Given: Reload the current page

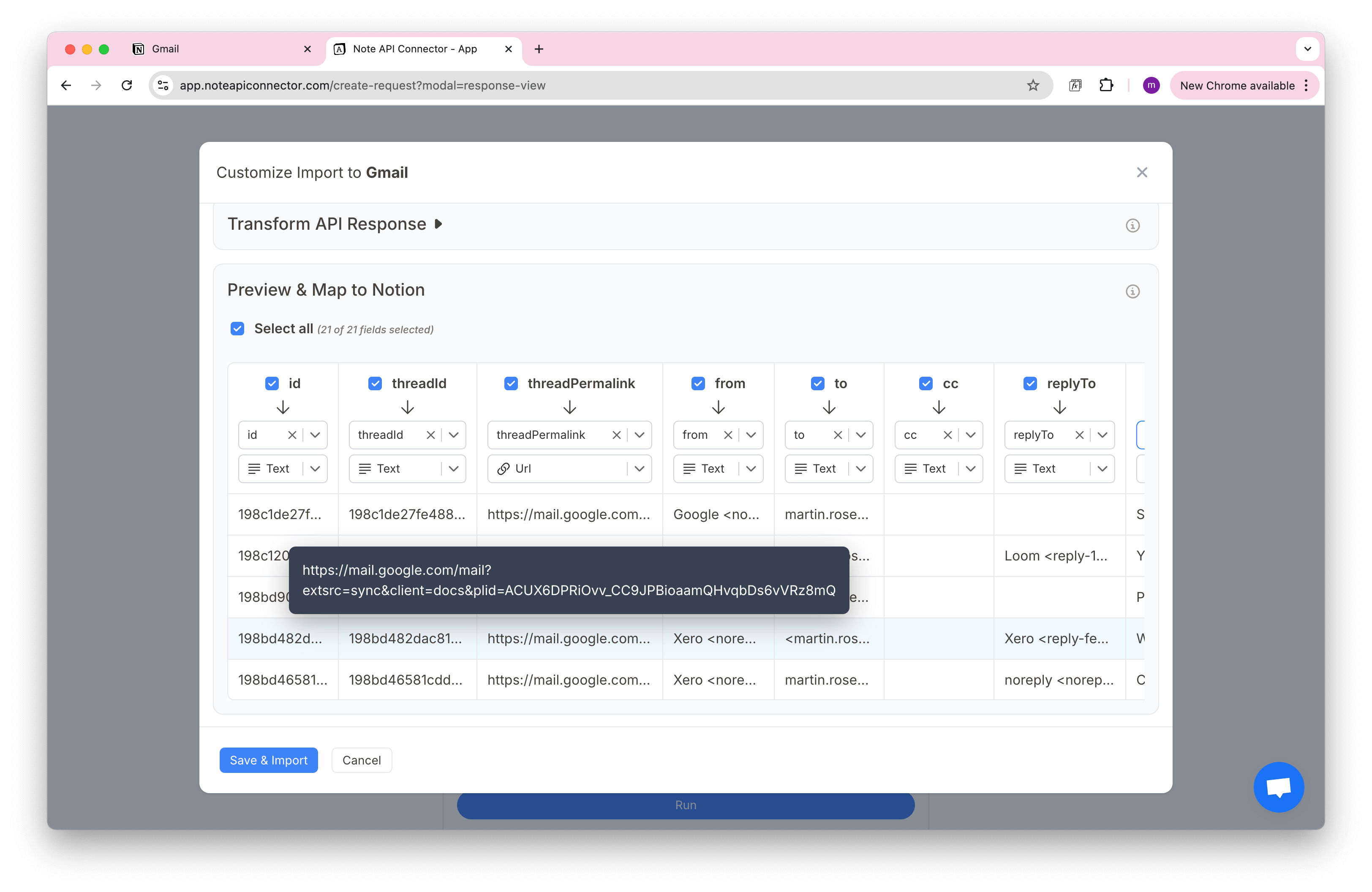Looking at the screenshot, I should pos(127,85).
